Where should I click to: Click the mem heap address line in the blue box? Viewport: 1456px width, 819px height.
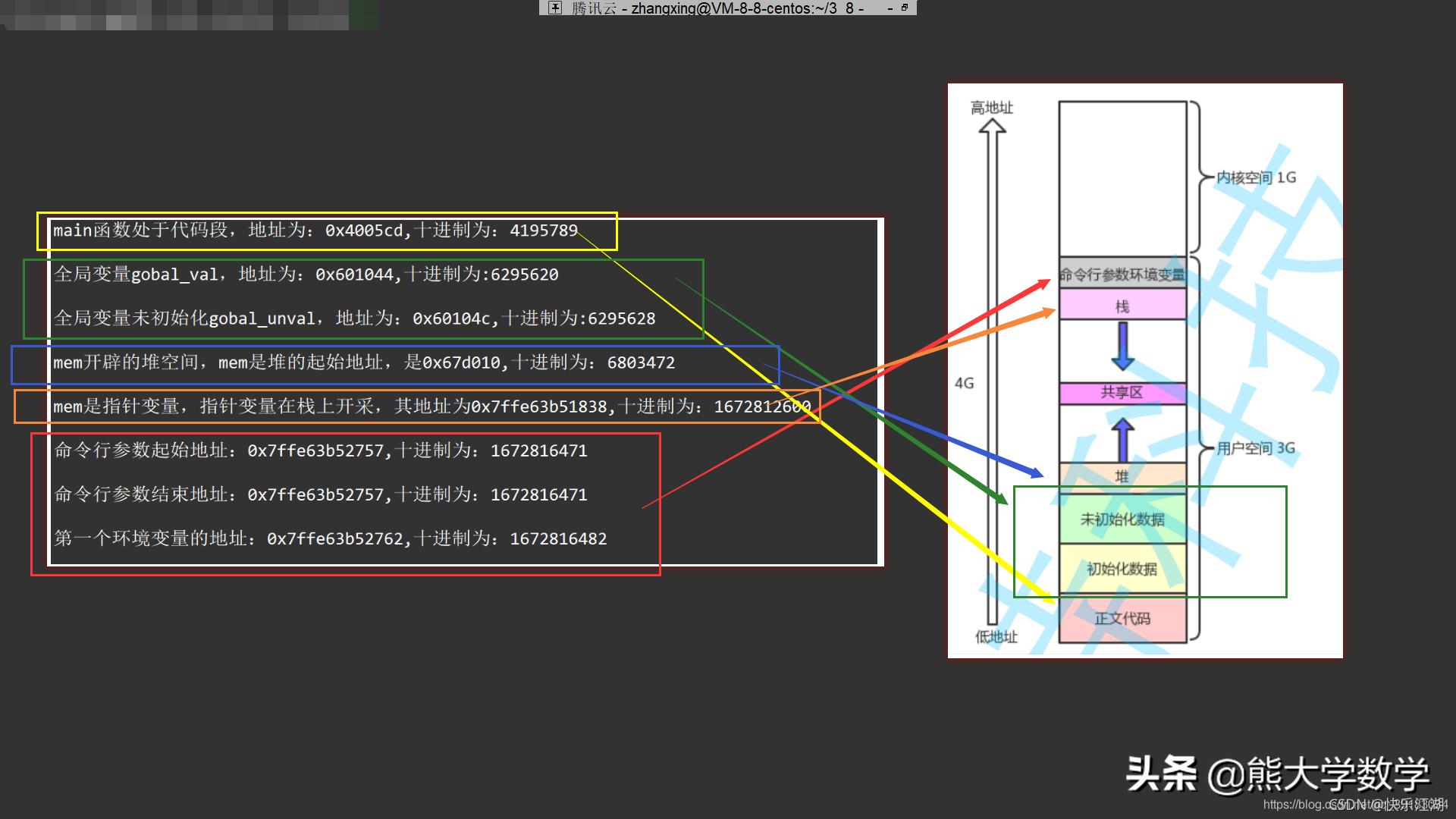point(364,363)
